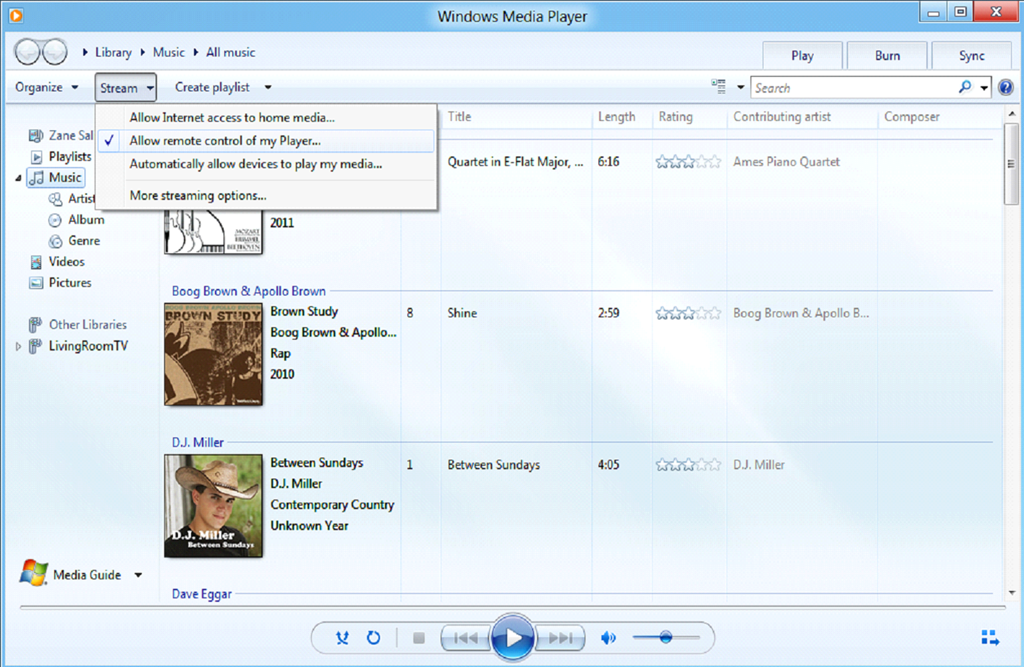Click the search magnifier icon

965,87
